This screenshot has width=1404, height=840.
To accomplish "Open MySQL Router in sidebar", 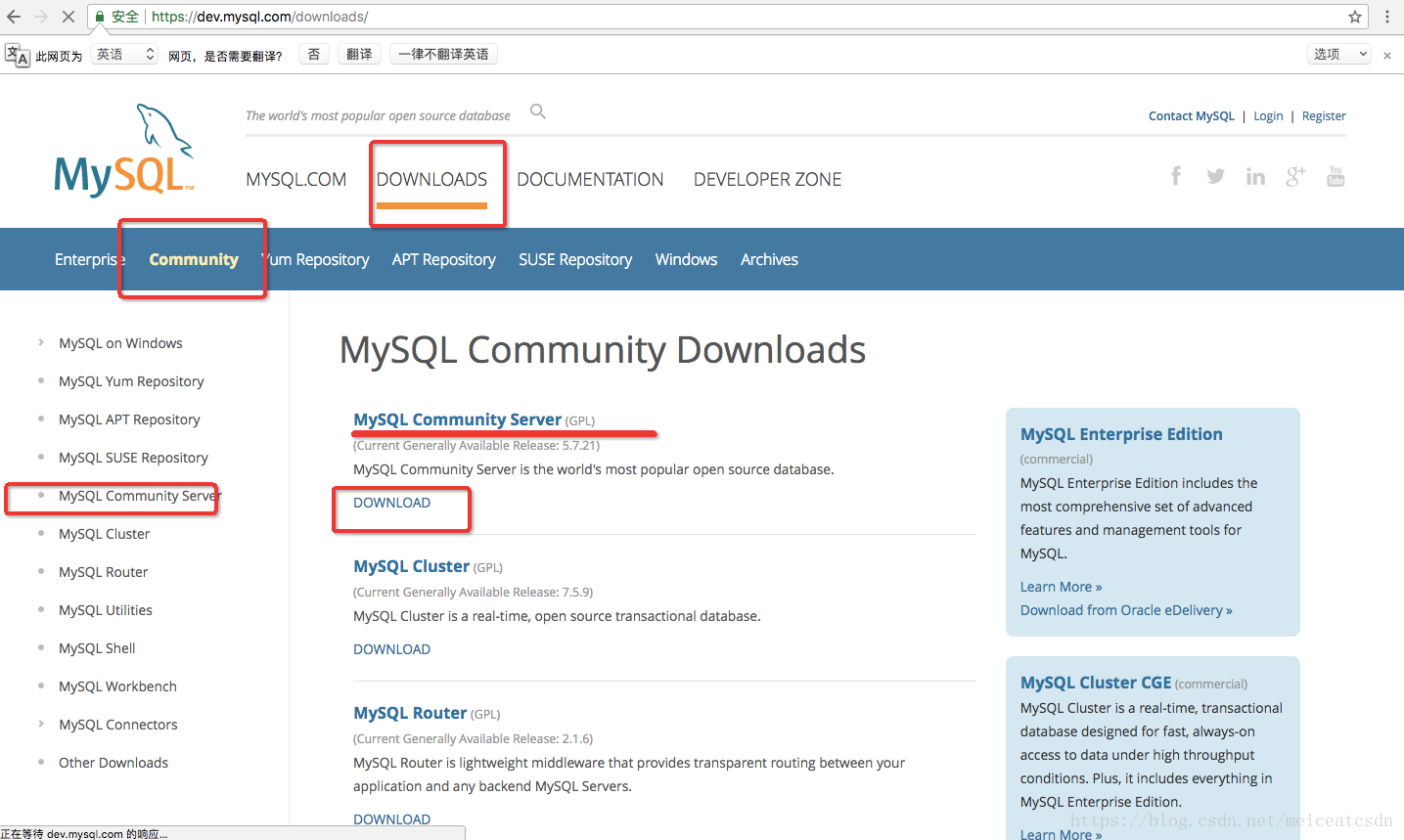I will pyautogui.click(x=103, y=572).
